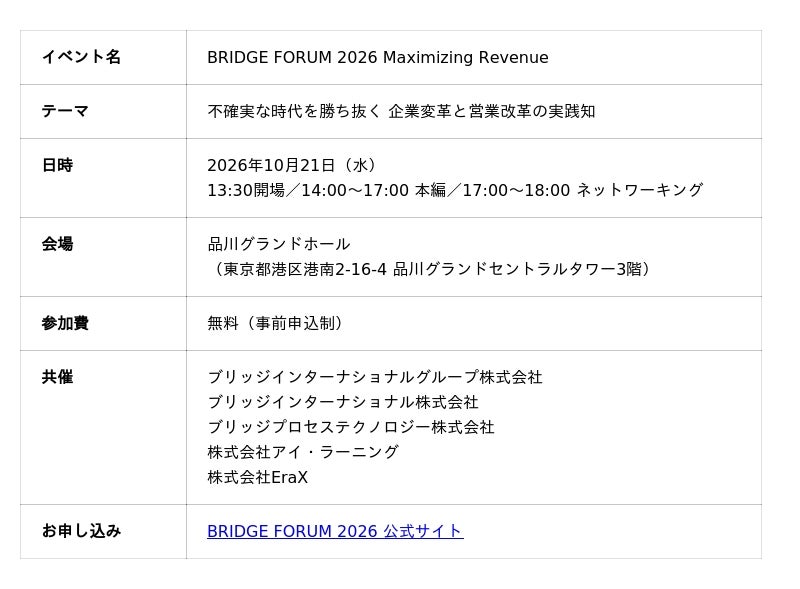
Task: Click 株式会社アイ・ラーニング entry
Action: 303,452
